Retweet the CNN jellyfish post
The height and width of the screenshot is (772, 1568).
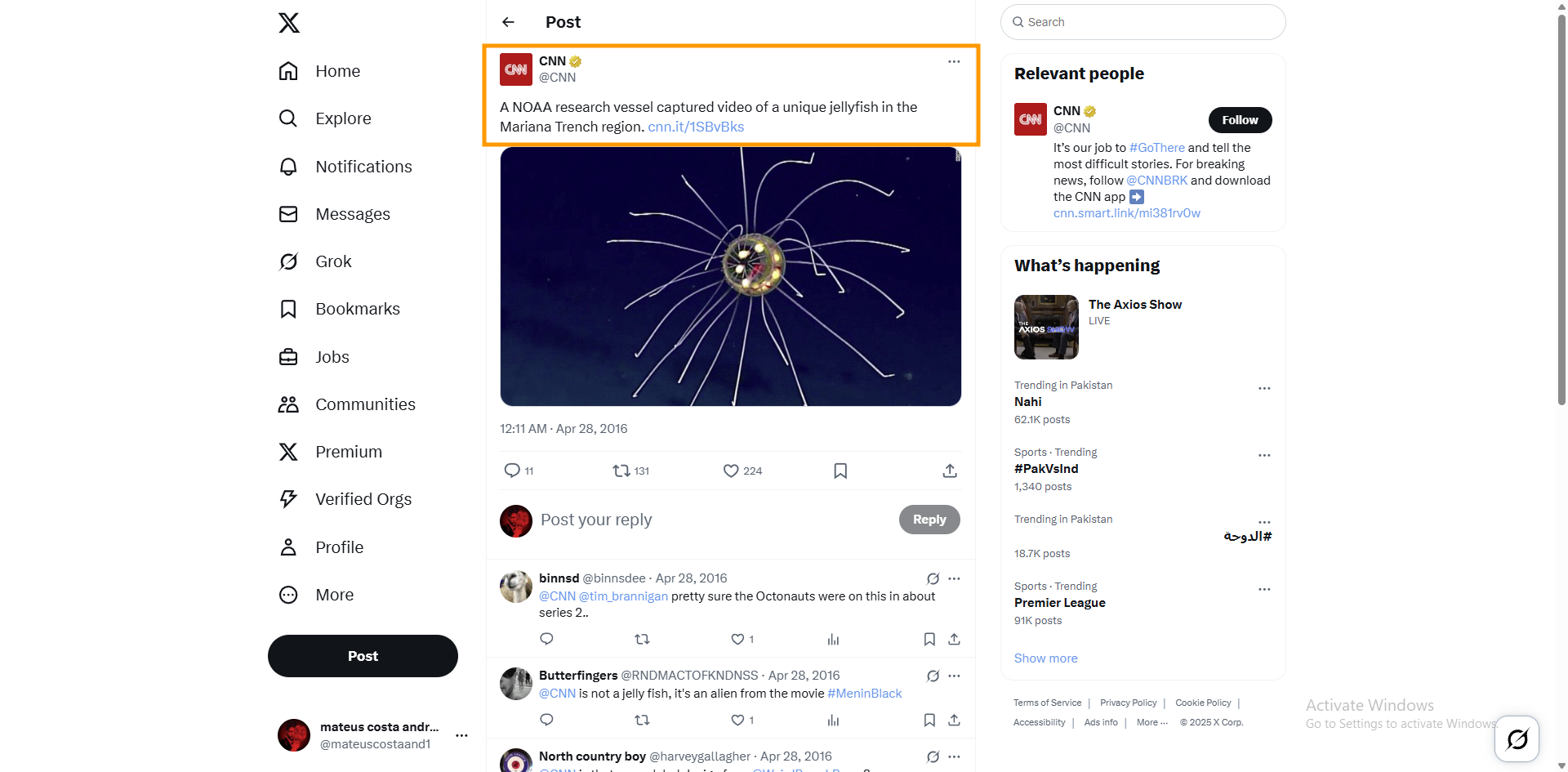[621, 471]
